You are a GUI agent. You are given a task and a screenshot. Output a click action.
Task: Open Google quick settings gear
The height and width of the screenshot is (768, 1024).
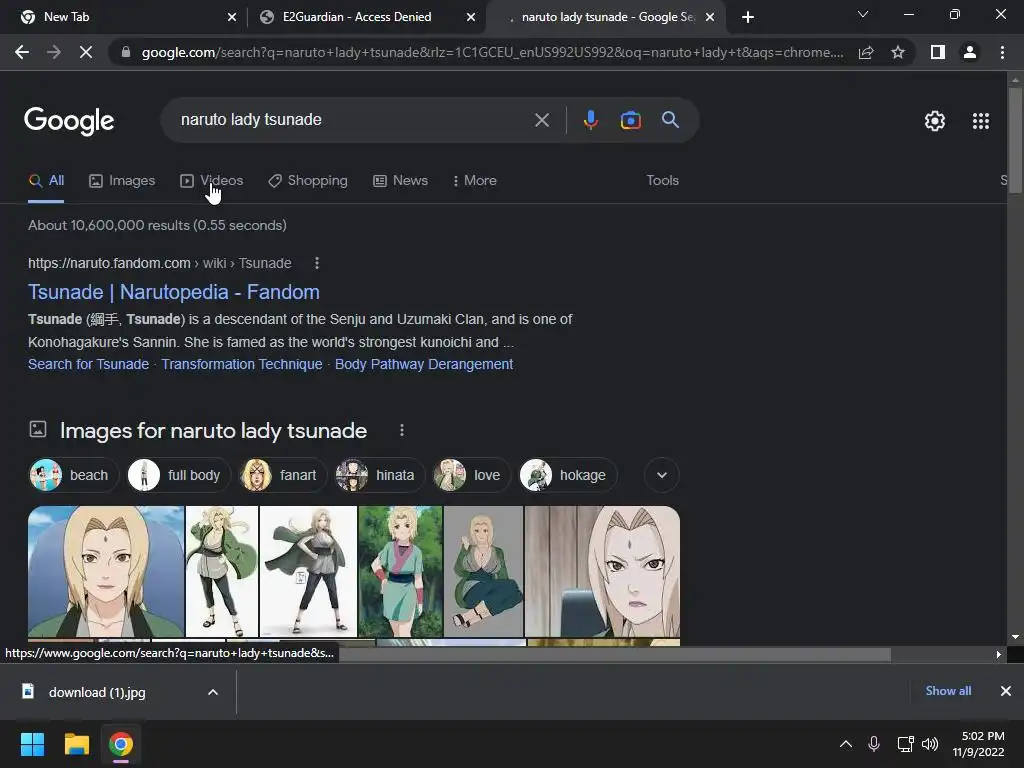[935, 121]
